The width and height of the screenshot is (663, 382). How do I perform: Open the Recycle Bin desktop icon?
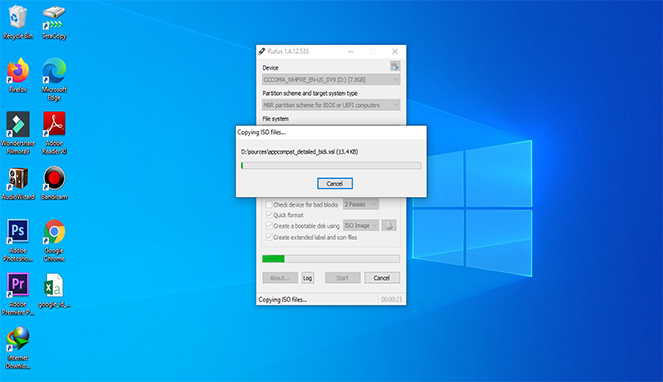pos(18,23)
